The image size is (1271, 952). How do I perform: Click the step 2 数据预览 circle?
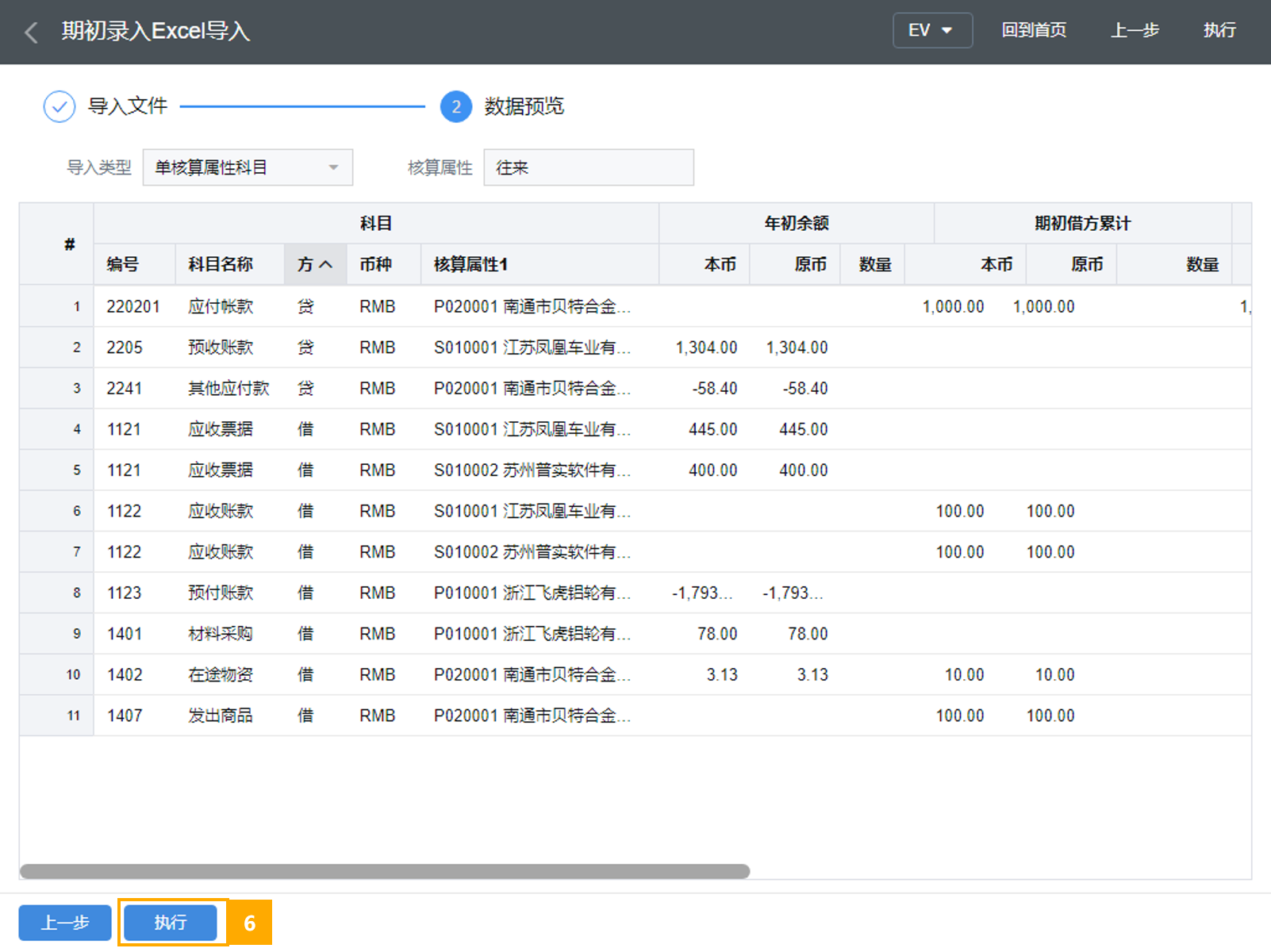point(456,106)
